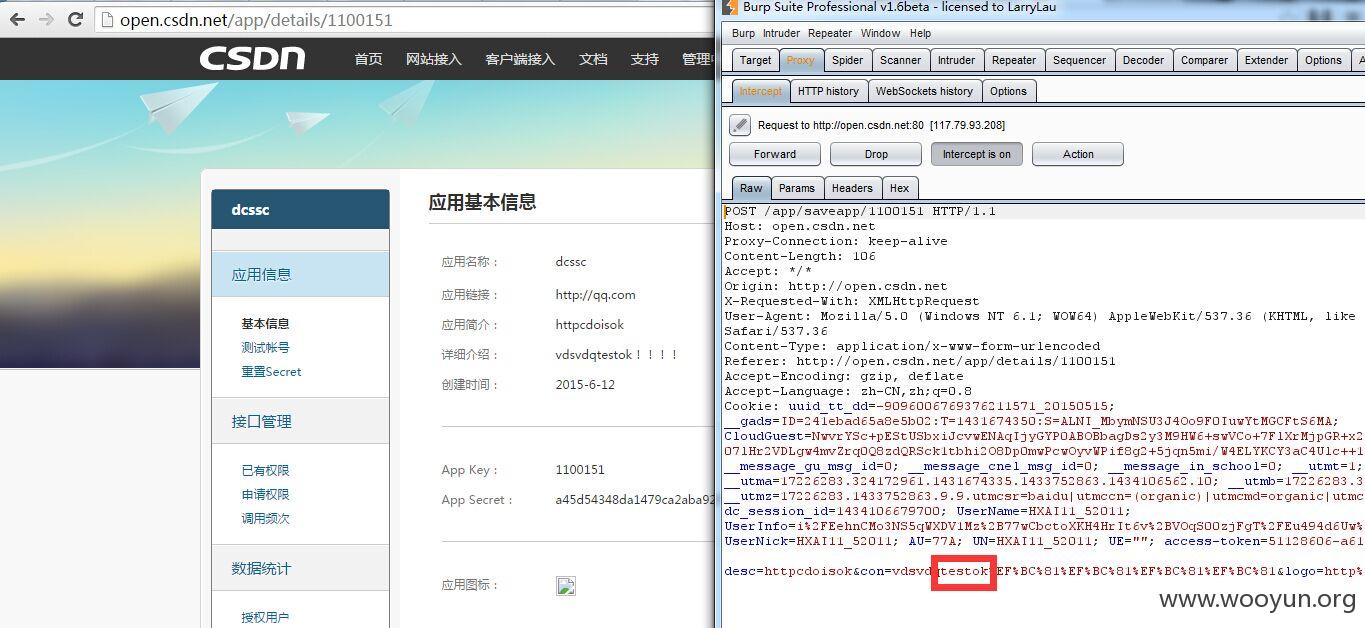Click the Burp Suite title bar icon
The width and height of the screenshot is (1365, 628).
[730, 8]
